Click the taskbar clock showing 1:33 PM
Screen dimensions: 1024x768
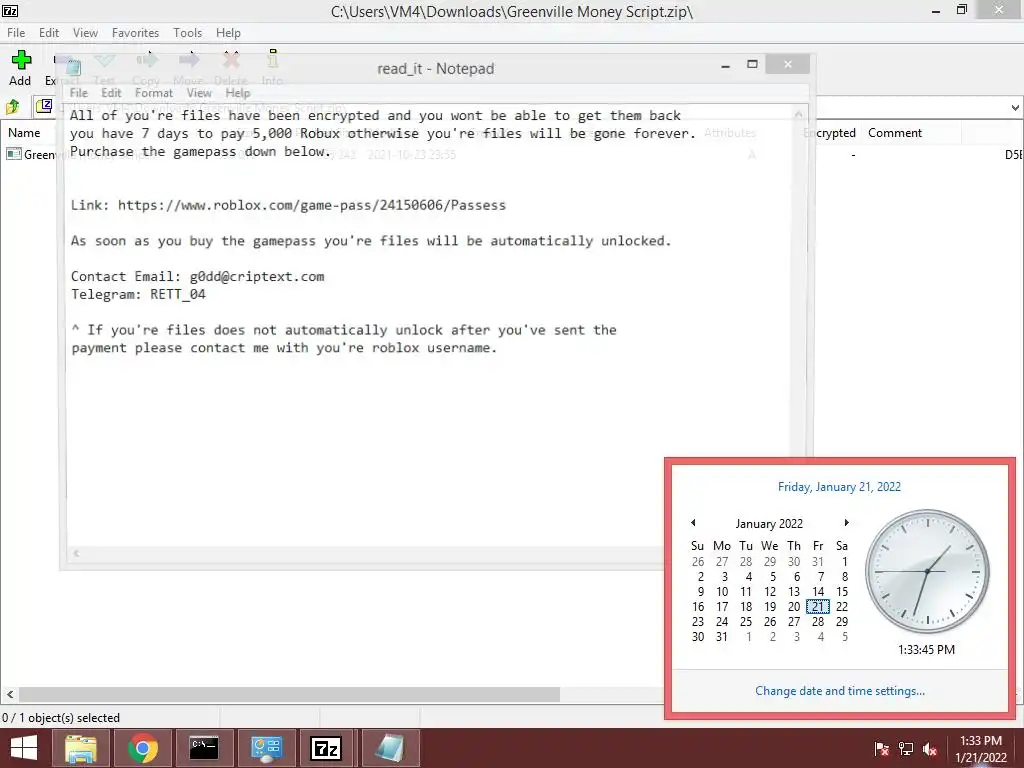point(981,749)
